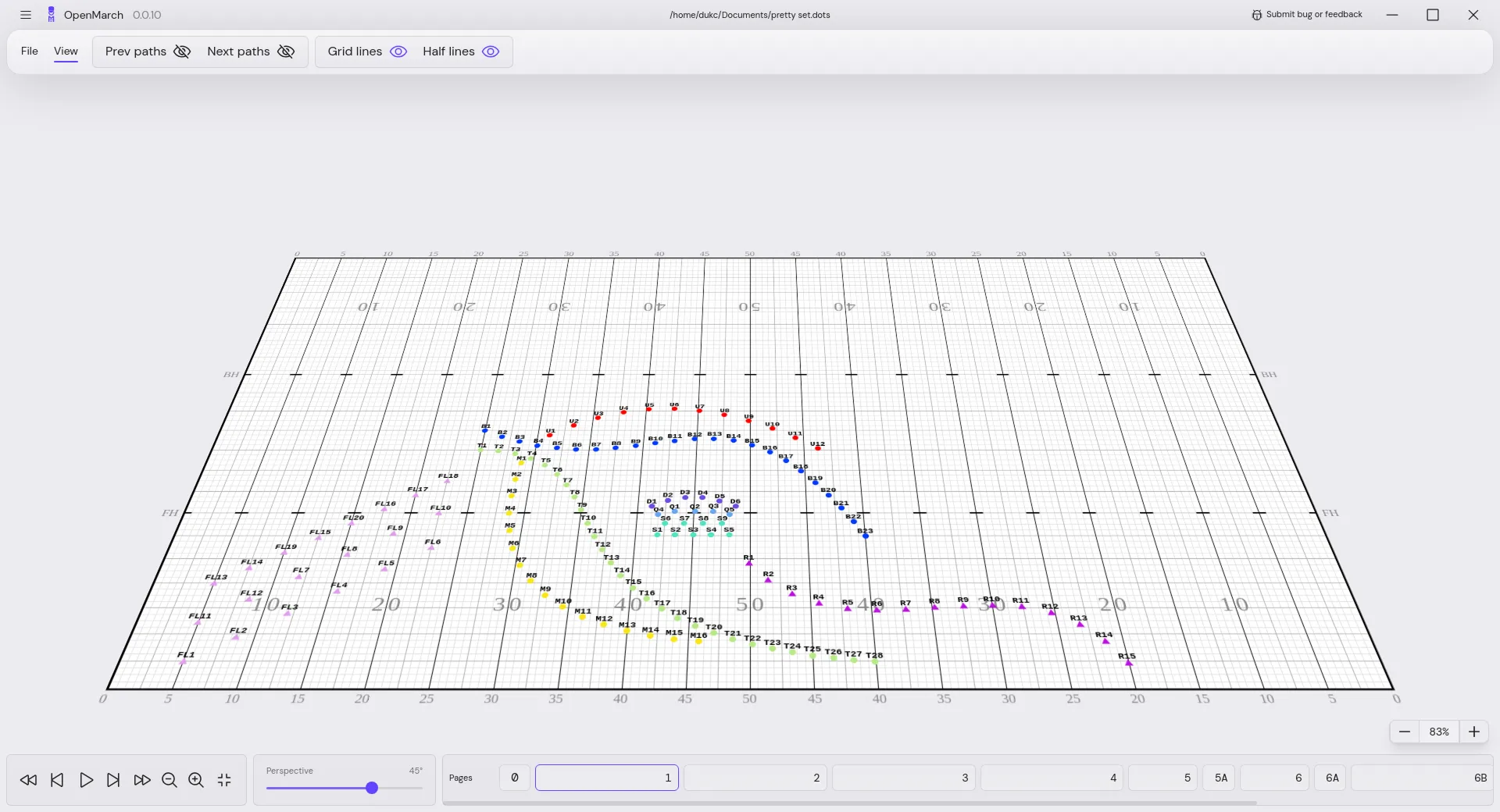Image resolution: width=1500 pixels, height=812 pixels.
Task: Click the zoom in magnifier icon
Action: 196,780
